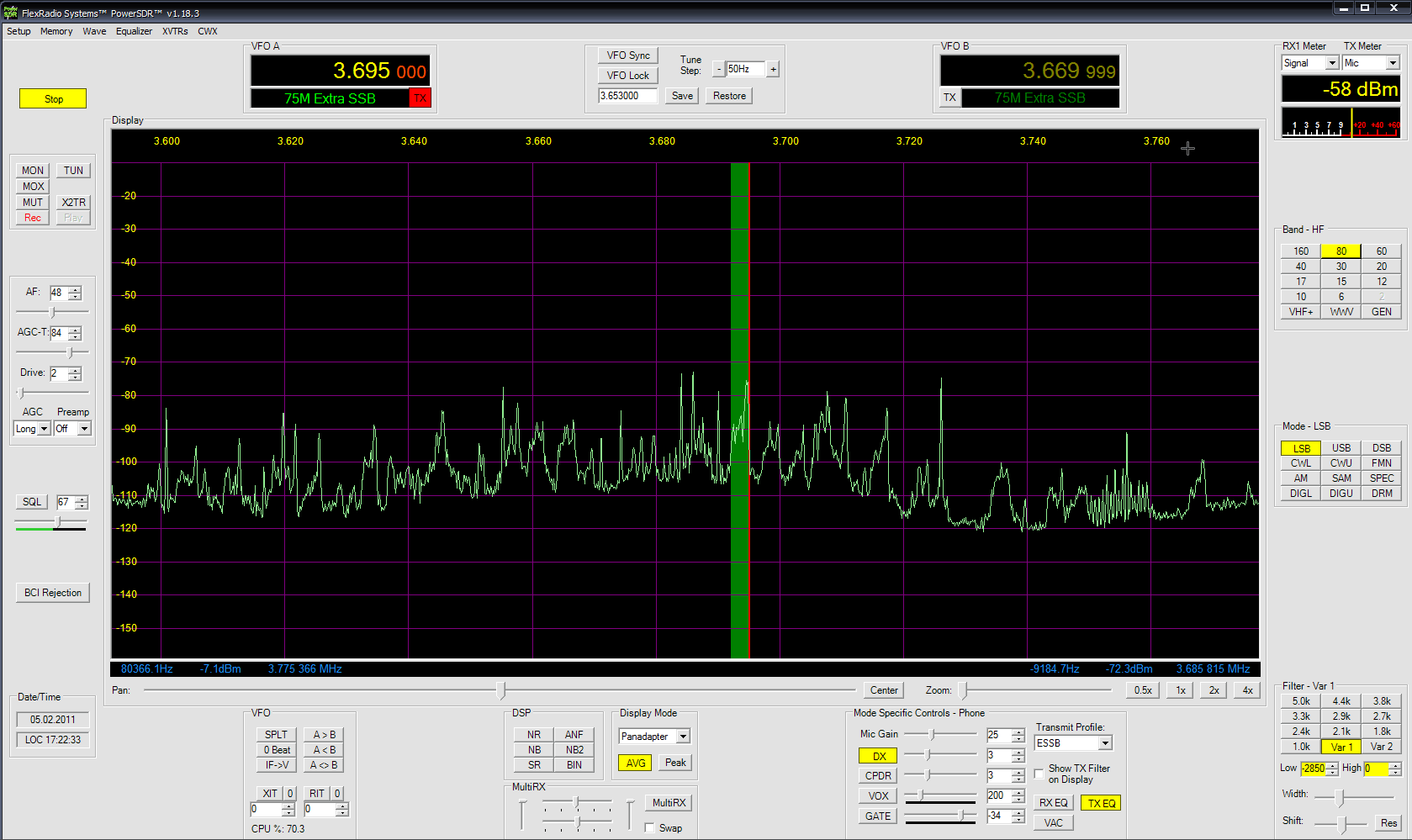The width and height of the screenshot is (1412, 840).
Task: Click the saved frequency field 3.653000
Action: tap(630, 96)
